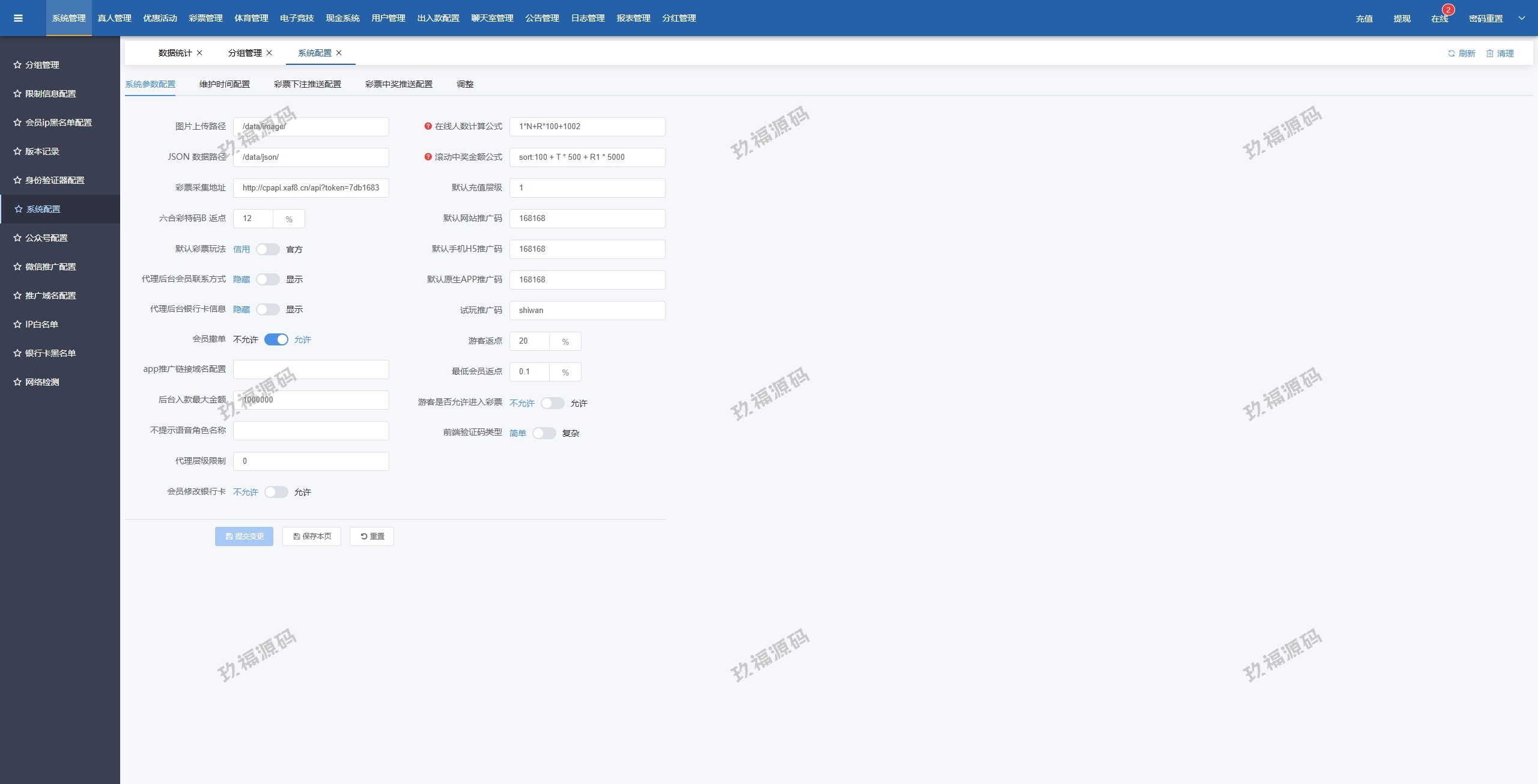Click the red help icon beside 在线人数计算公式

tap(428, 126)
